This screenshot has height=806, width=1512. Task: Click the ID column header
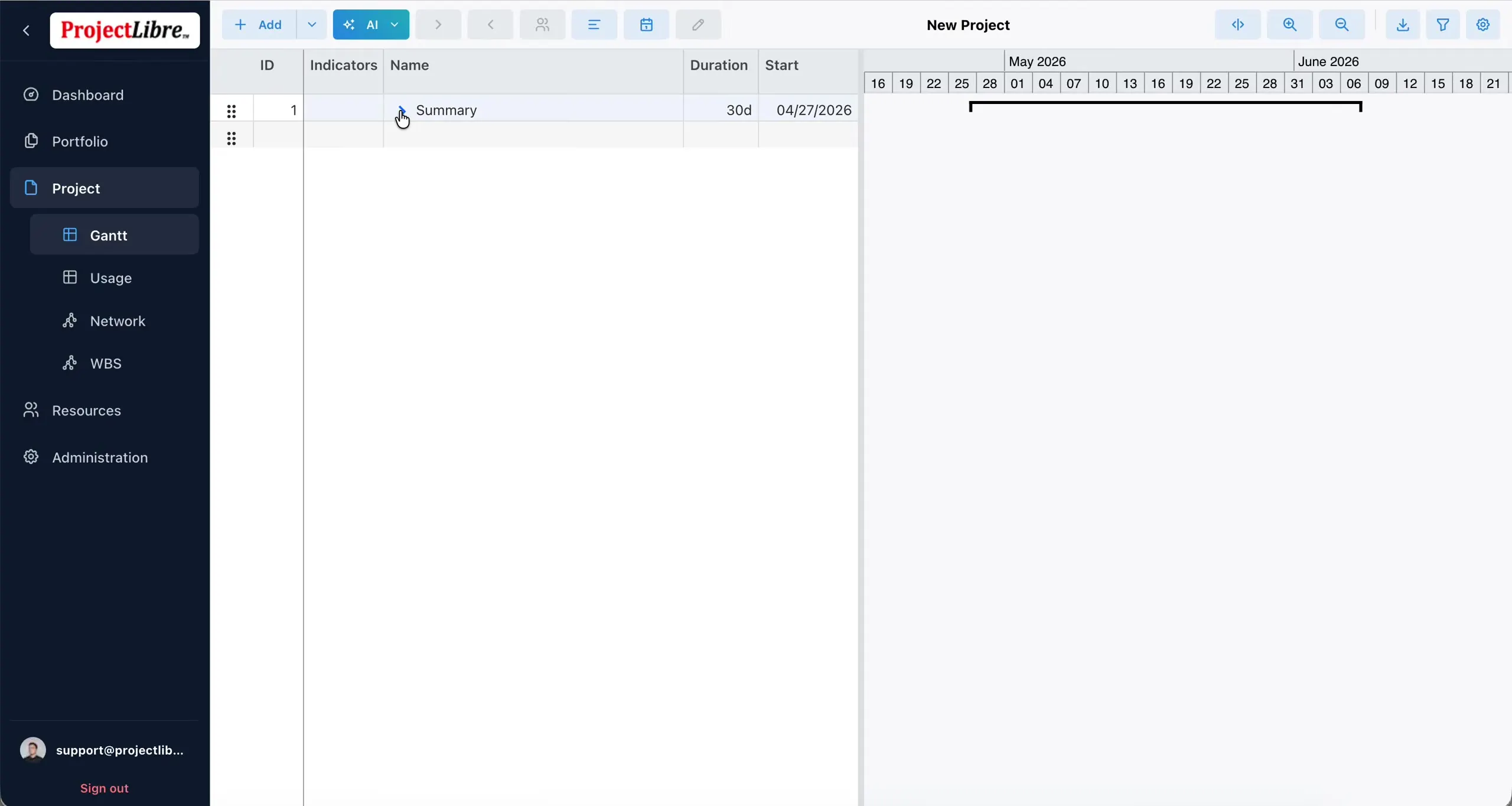point(267,65)
